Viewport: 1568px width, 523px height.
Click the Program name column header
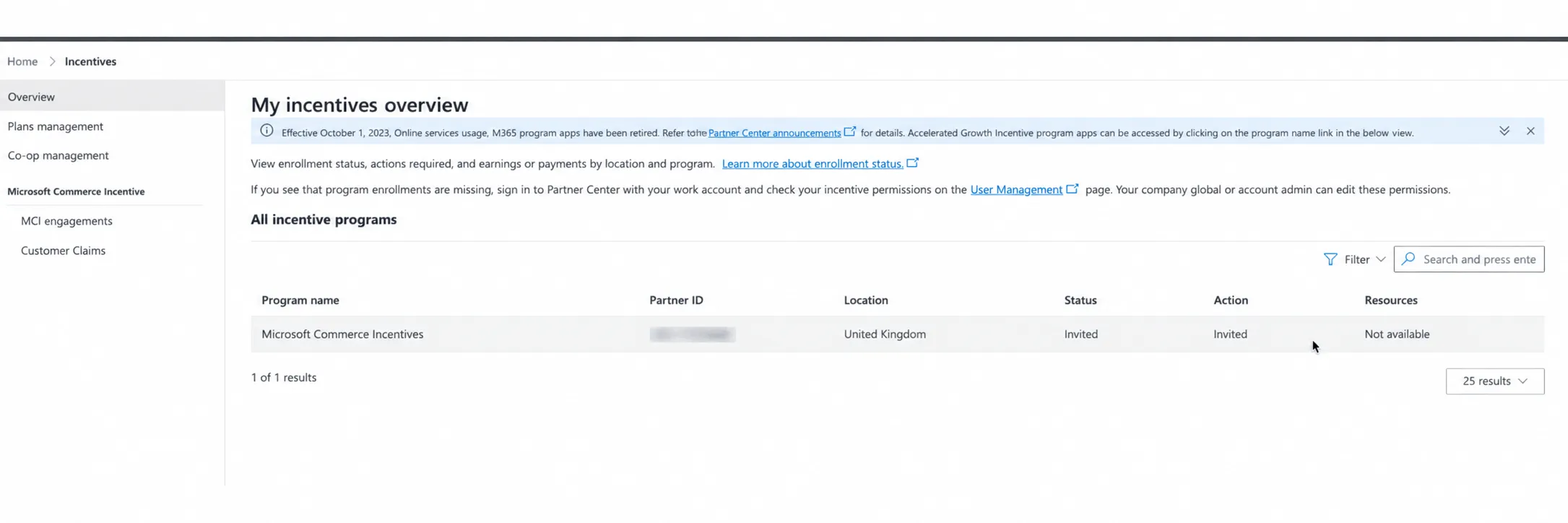click(x=300, y=301)
